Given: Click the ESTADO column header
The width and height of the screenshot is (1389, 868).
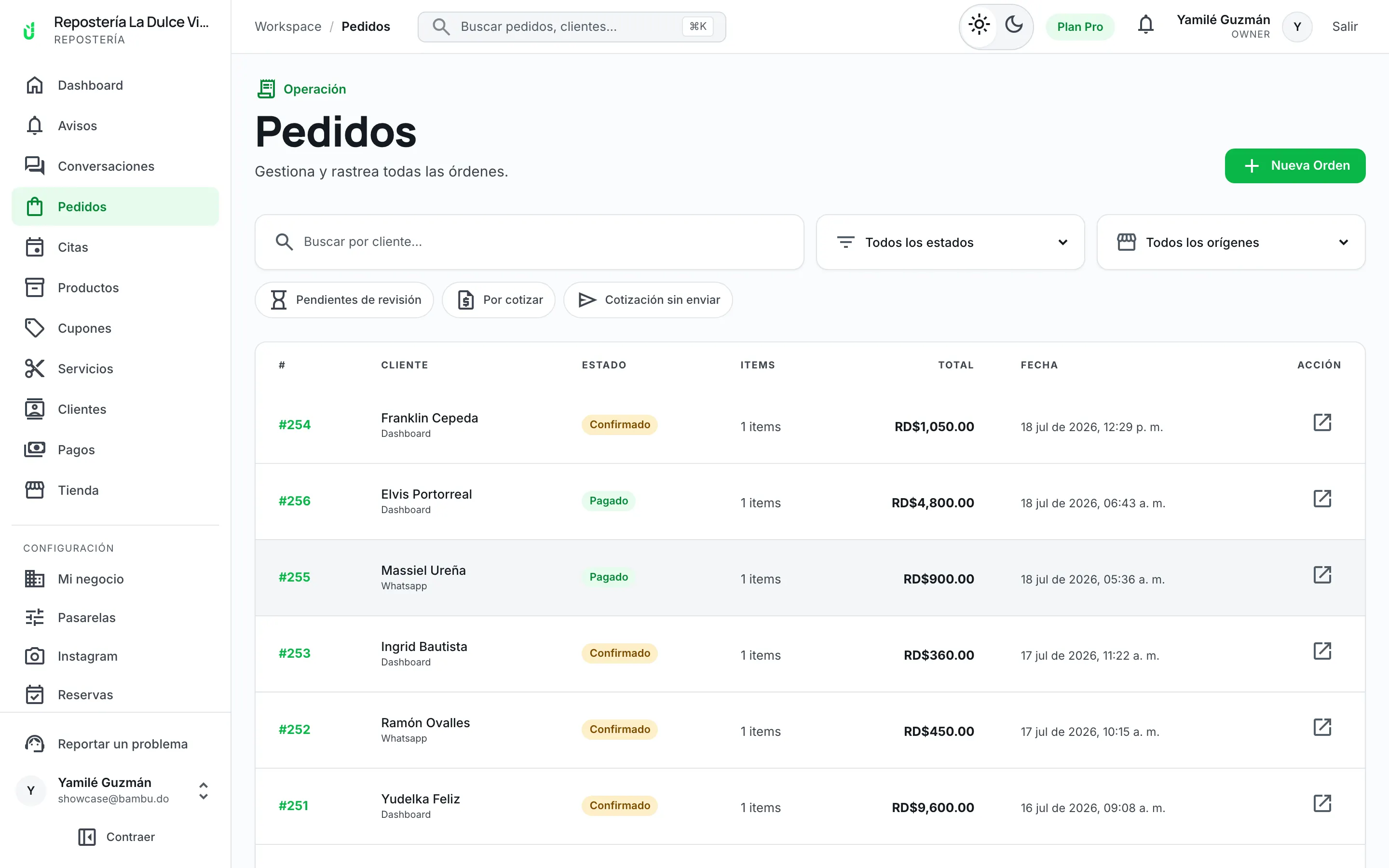Looking at the screenshot, I should pos(604,365).
